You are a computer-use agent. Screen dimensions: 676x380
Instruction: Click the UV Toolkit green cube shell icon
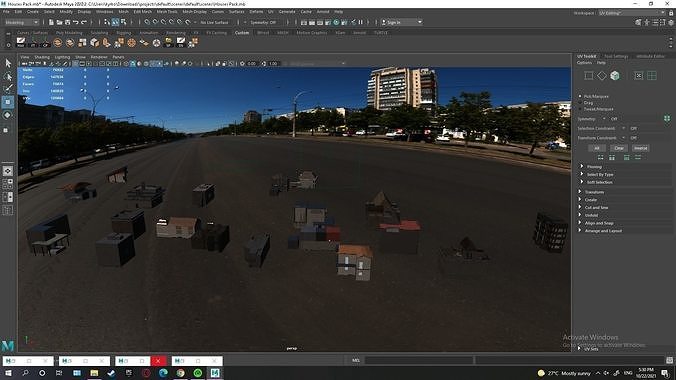[615, 75]
